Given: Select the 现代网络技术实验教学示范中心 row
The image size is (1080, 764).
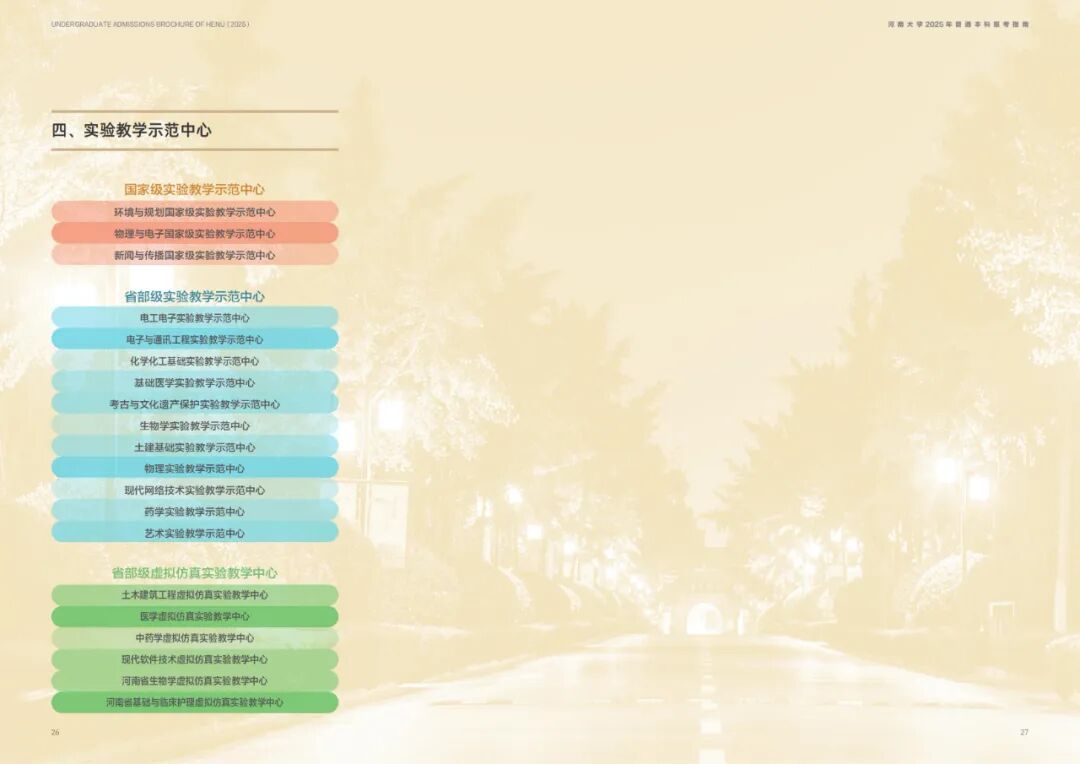Looking at the screenshot, I should click(195, 490).
